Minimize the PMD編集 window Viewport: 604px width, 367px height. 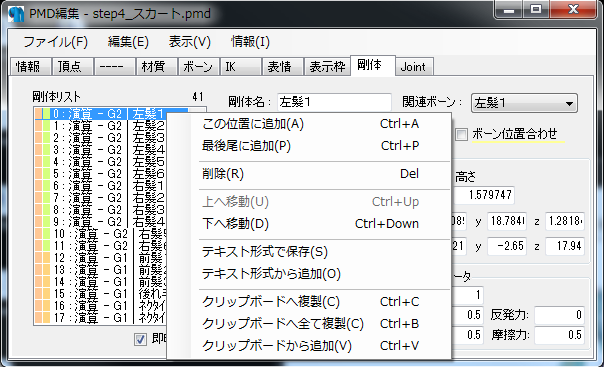pos(509,9)
